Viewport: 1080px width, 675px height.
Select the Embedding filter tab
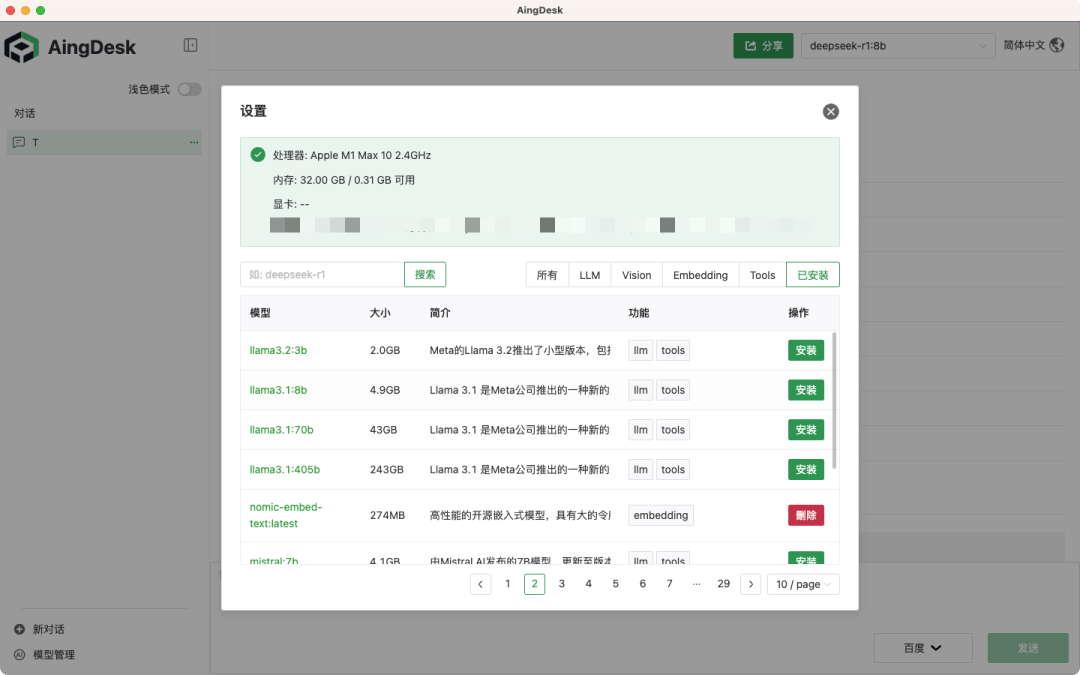tap(700, 275)
